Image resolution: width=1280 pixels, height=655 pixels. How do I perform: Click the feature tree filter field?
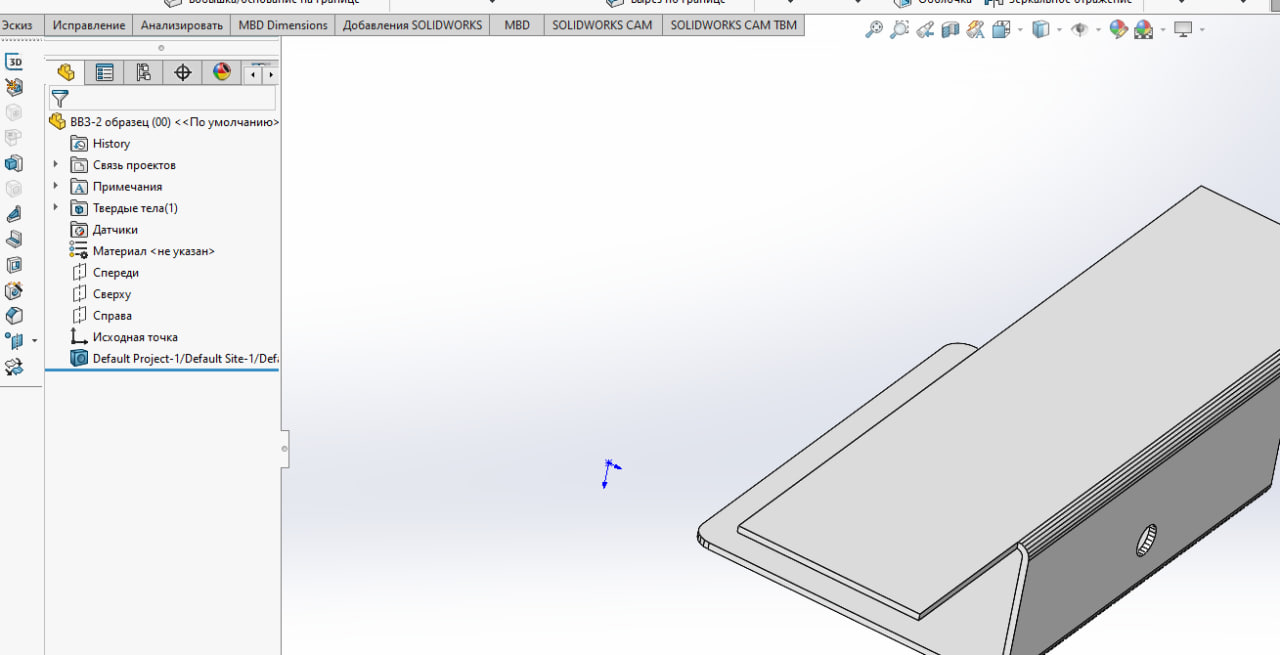tap(172, 99)
